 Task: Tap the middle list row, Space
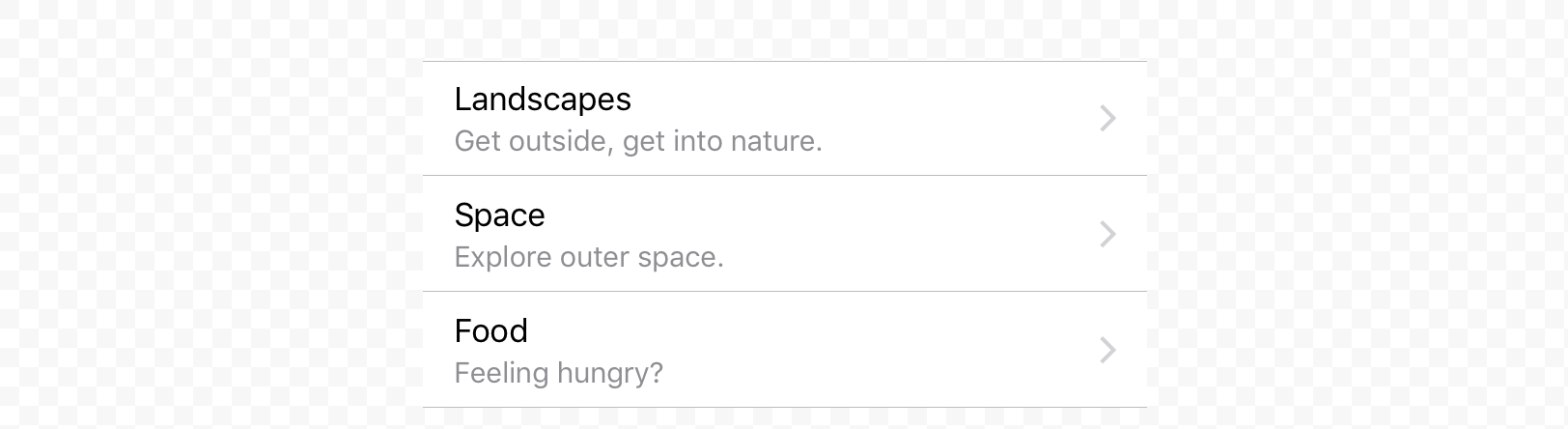click(784, 235)
